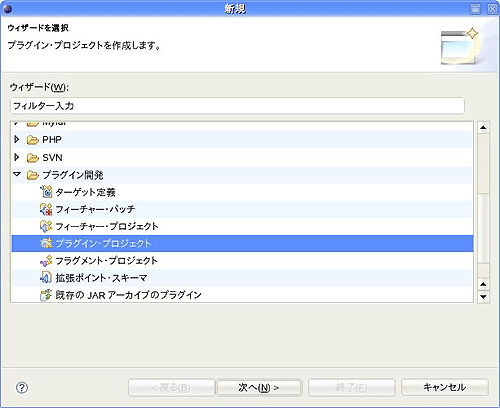Click the フィーチャー・プロジェクト feature project icon

coord(46,226)
